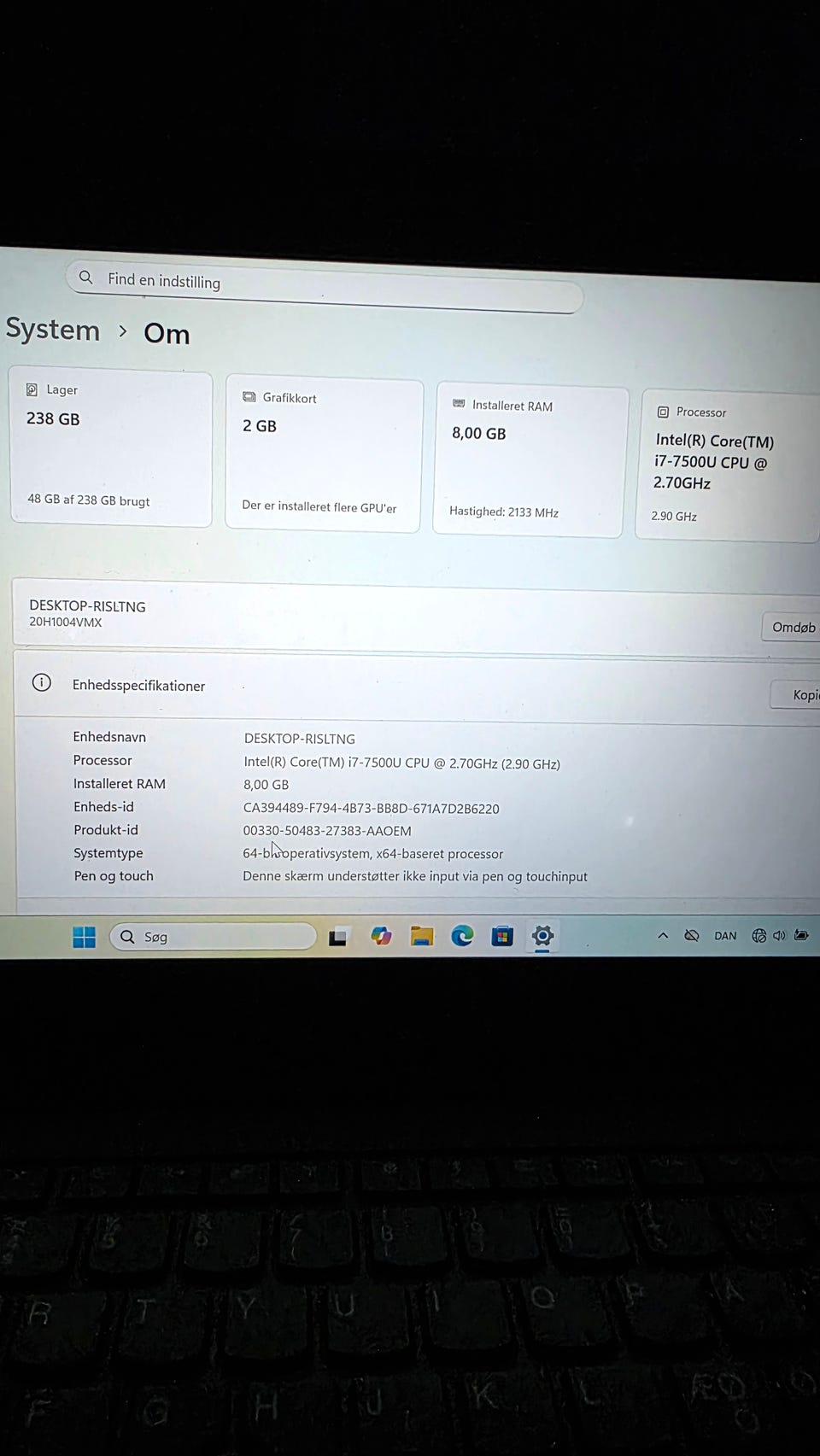Click the Grafikkort graphics card icon
Screen dimensions: 820x1456
249,397
